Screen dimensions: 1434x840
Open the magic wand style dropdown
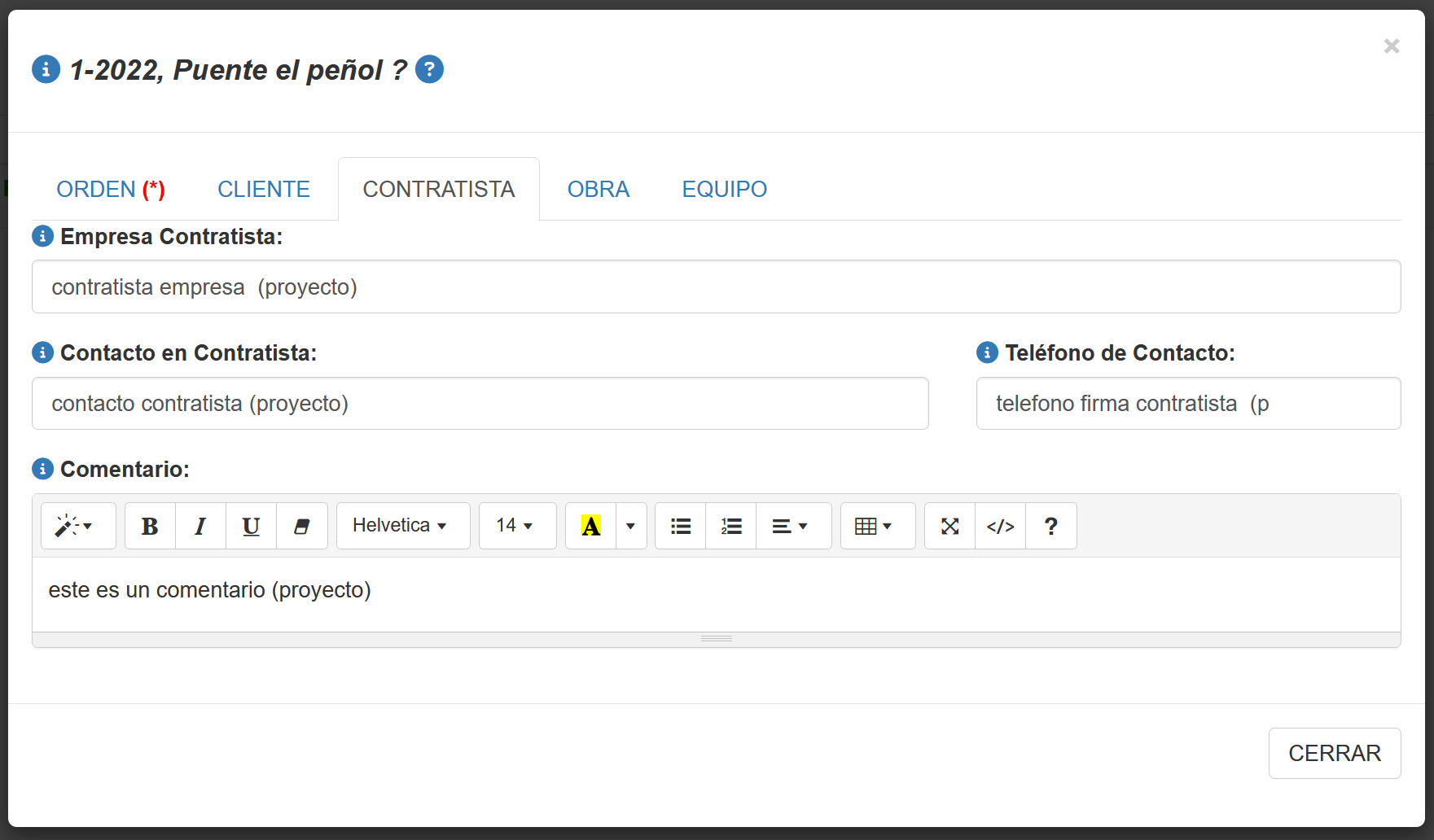pyautogui.click(x=78, y=526)
